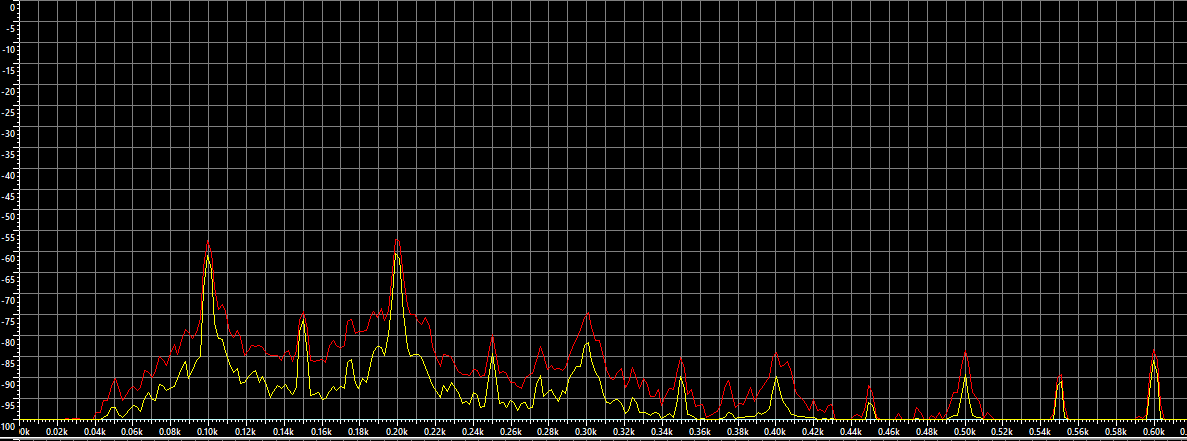This screenshot has width=1187, height=441.
Task: Click the 0.10k frequency axis label
Action: click(208, 432)
